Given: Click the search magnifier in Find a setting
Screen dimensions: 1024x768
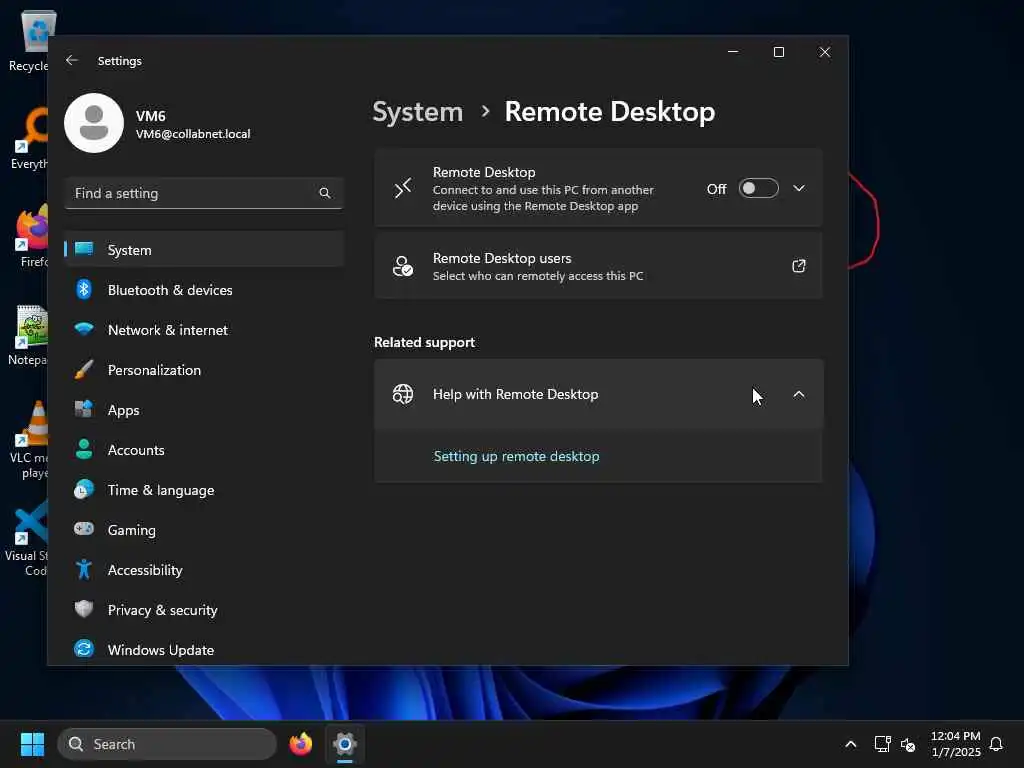Looking at the screenshot, I should click(x=325, y=193).
